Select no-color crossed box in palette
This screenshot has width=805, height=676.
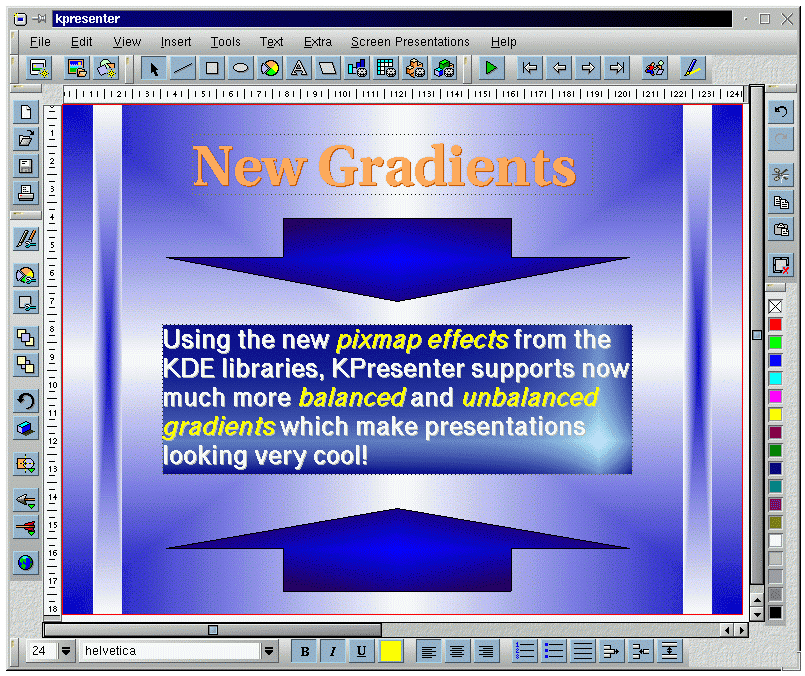(x=775, y=306)
